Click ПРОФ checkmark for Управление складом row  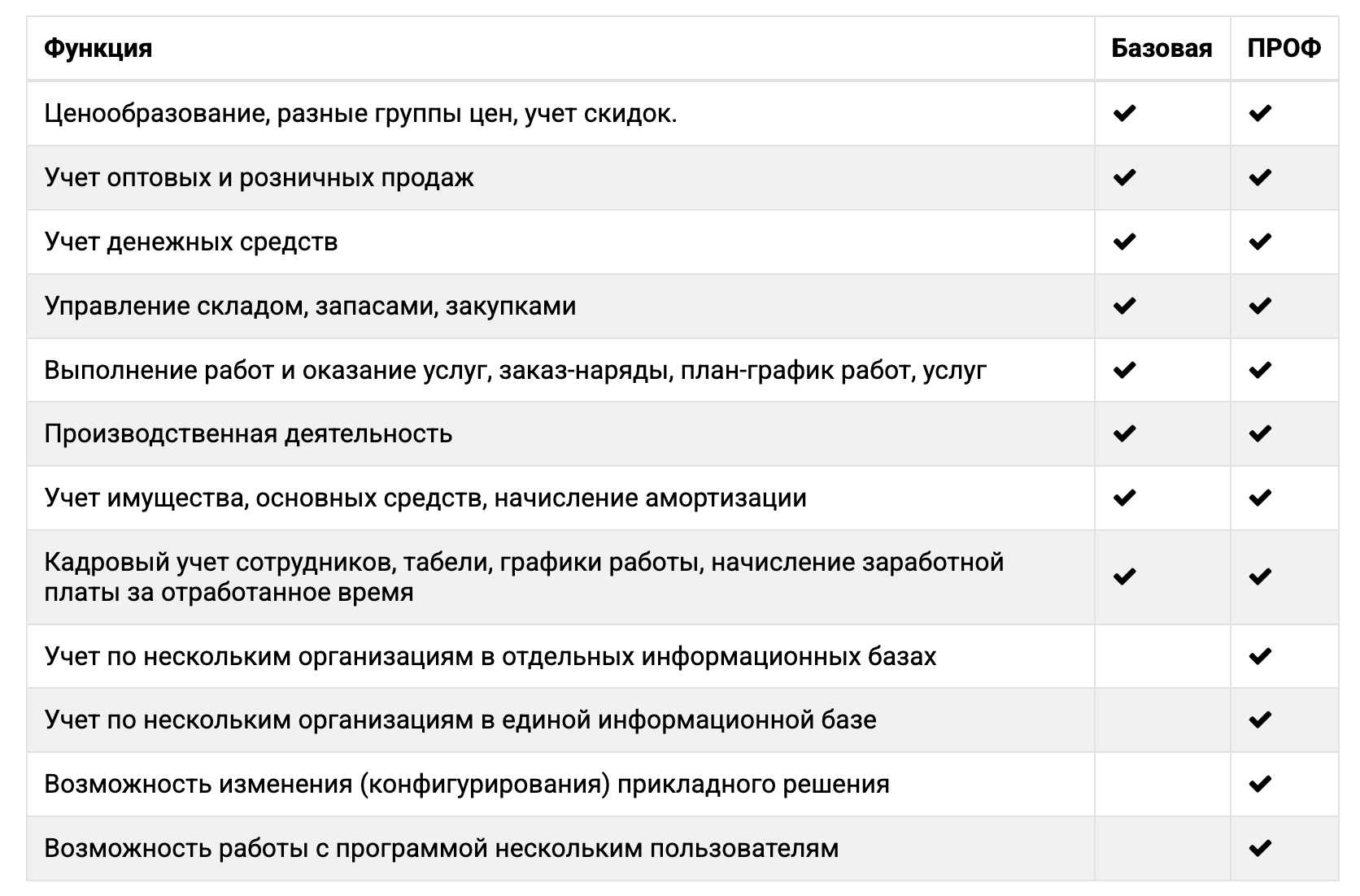1260,306
